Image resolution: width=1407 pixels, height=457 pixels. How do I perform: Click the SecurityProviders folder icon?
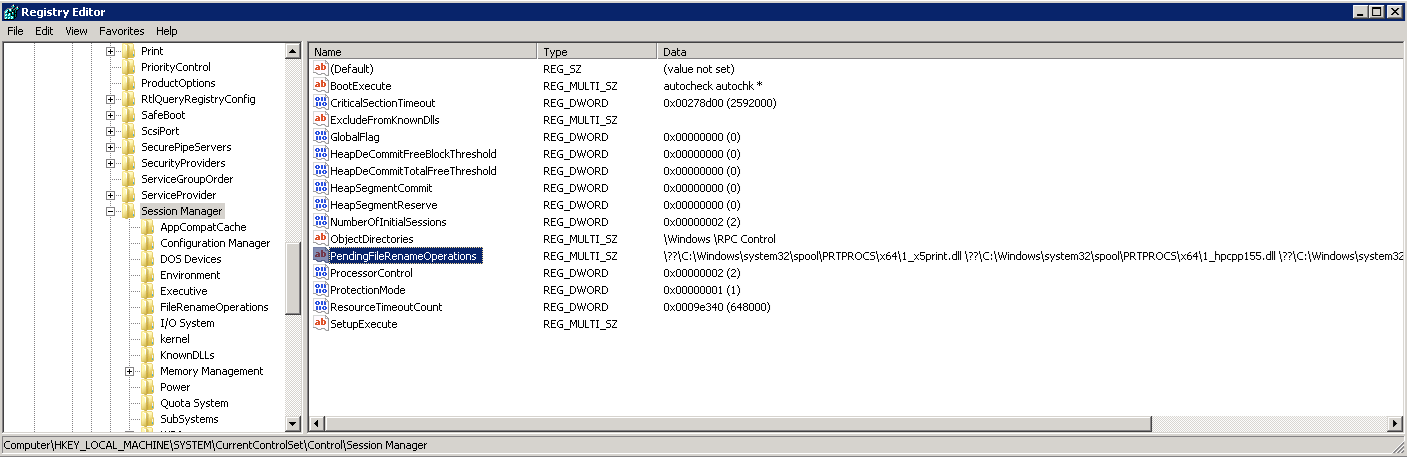(x=129, y=163)
